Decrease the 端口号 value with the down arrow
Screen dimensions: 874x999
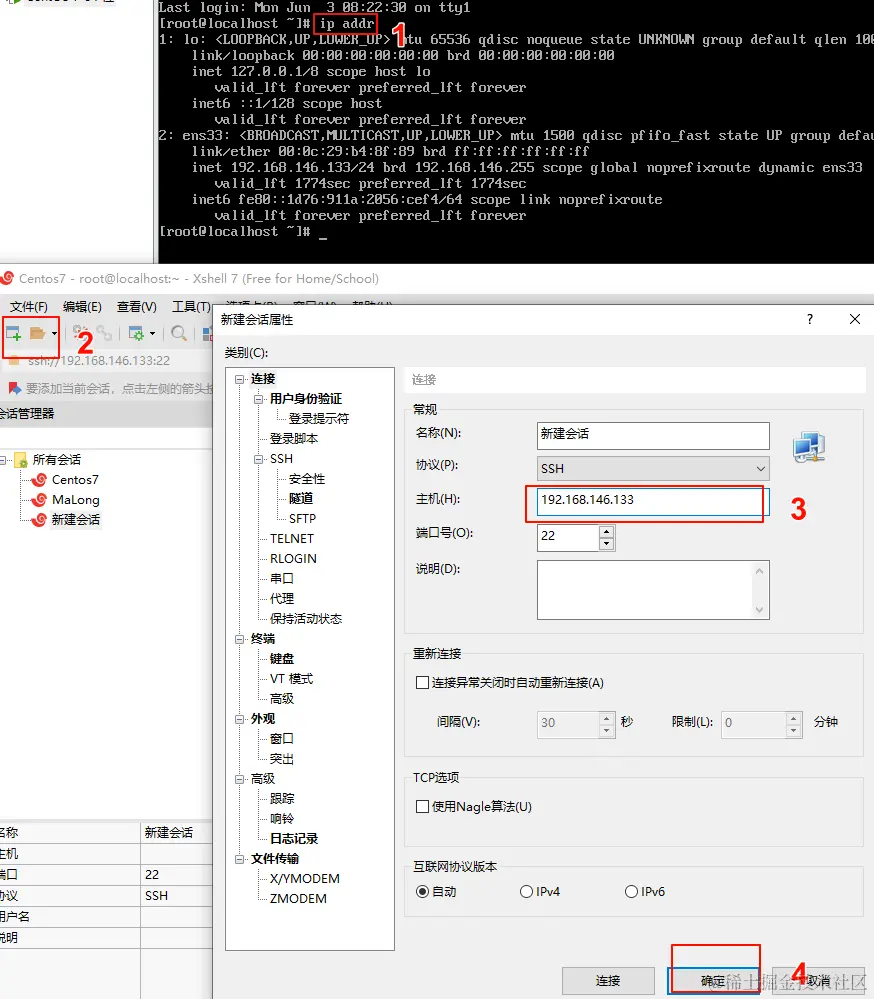(x=607, y=543)
